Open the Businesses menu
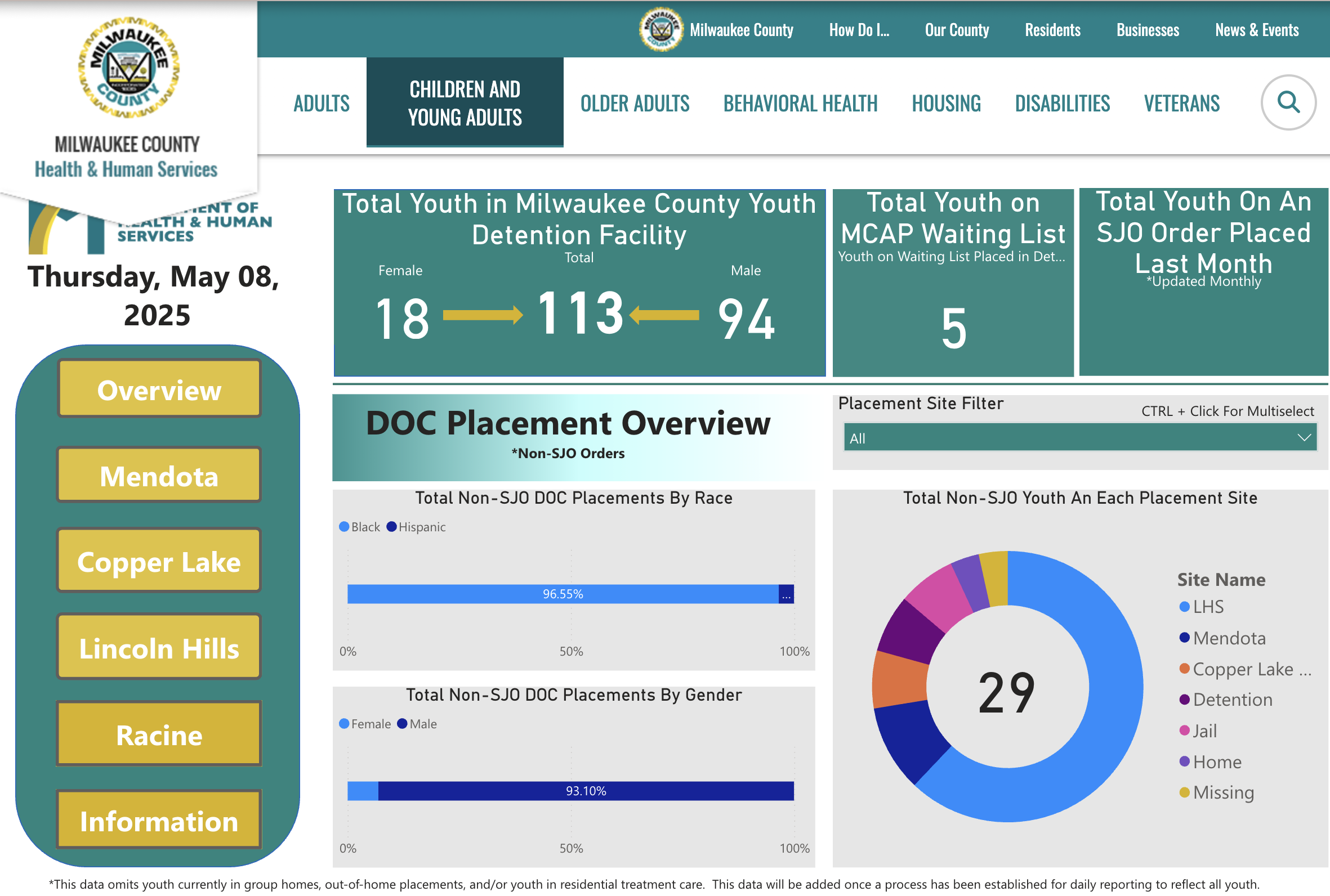This screenshot has width=1330, height=896. pos(1148,30)
